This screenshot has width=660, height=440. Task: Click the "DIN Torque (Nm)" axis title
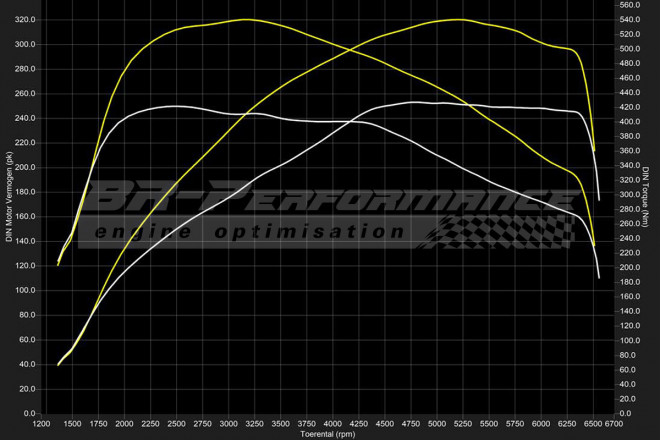pos(647,200)
